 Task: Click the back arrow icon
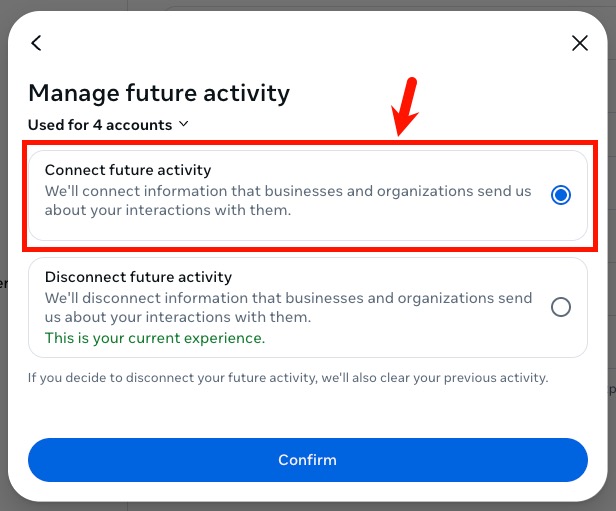click(x=37, y=43)
